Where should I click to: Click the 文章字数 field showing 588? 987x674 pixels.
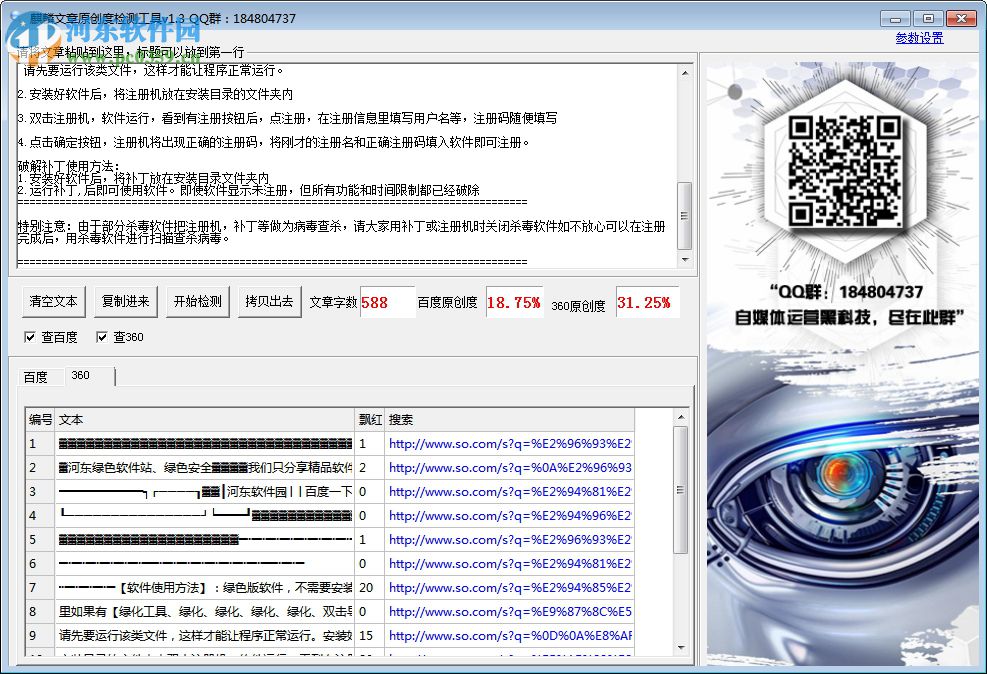tap(386, 302)
